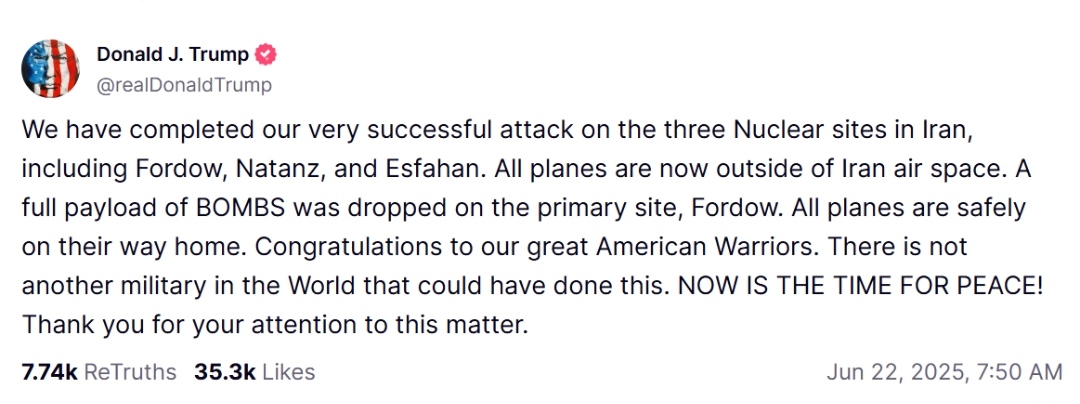Visit the @realDonaldTrump handle link
This screenshot has width=1080, height=404.
184,85
